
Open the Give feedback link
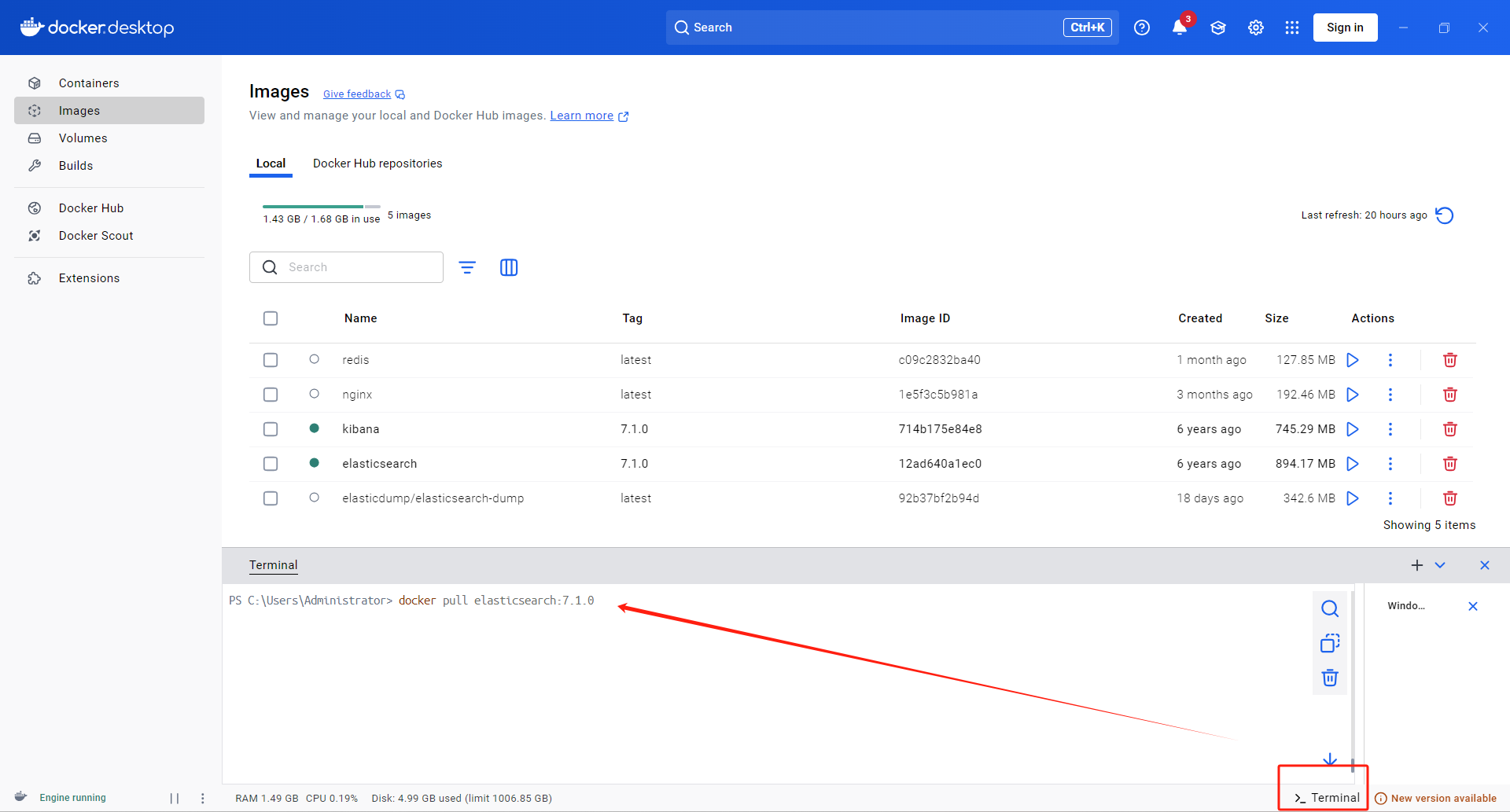coord(364,94)
